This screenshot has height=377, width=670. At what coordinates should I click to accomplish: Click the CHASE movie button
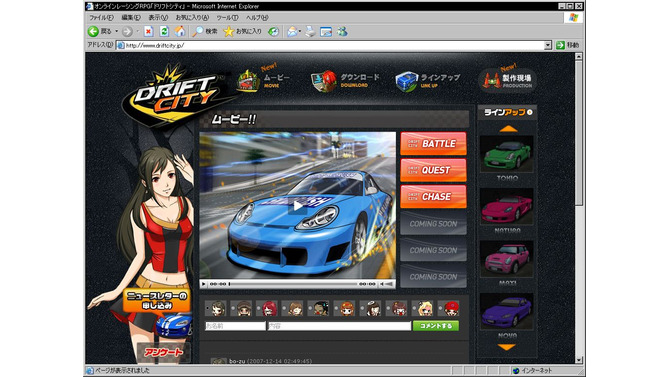(x=433, y=197)
